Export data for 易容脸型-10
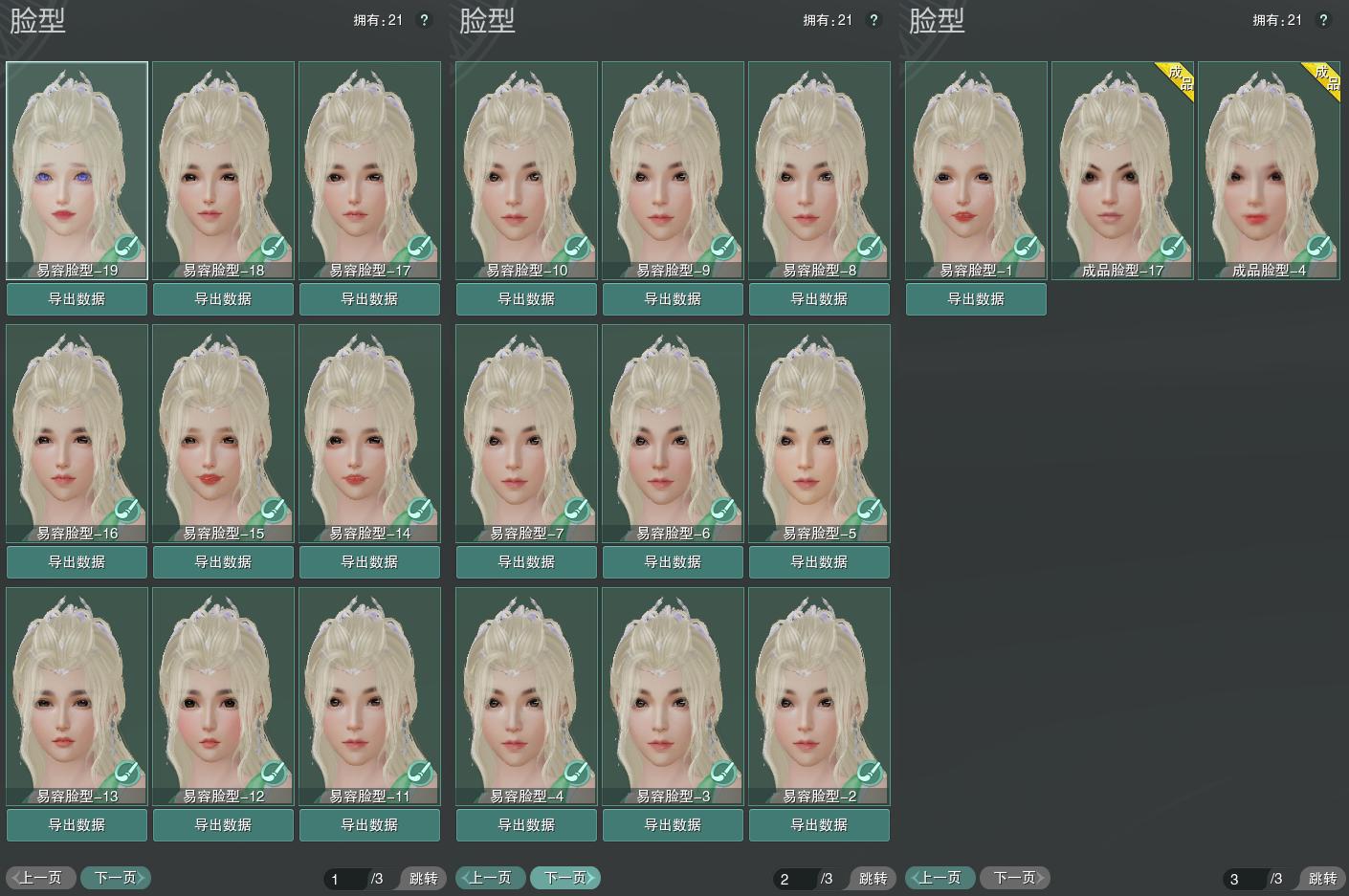Screen dimensions: 1349x896 click(527, 299)
